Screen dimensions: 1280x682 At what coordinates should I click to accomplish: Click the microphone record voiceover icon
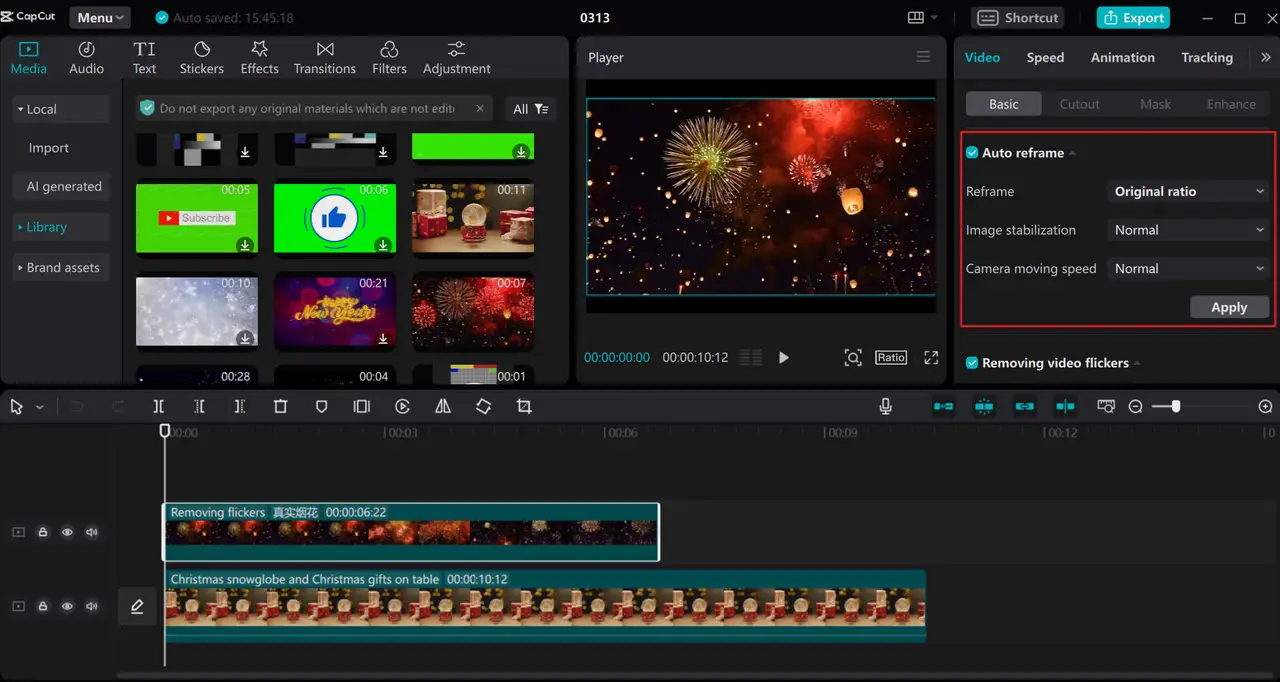885,407
